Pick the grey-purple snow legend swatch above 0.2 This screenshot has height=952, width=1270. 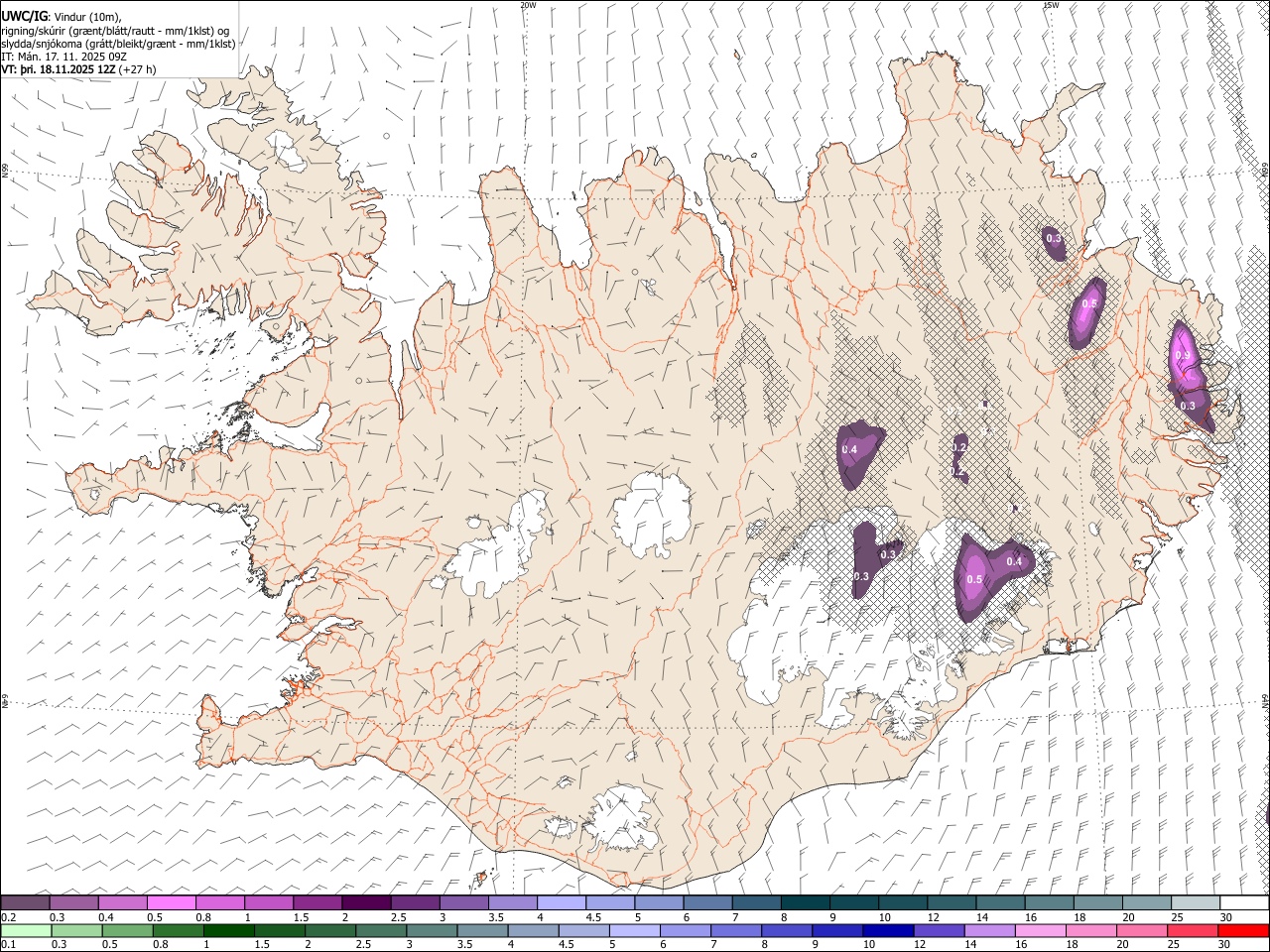tap(25, 902)
